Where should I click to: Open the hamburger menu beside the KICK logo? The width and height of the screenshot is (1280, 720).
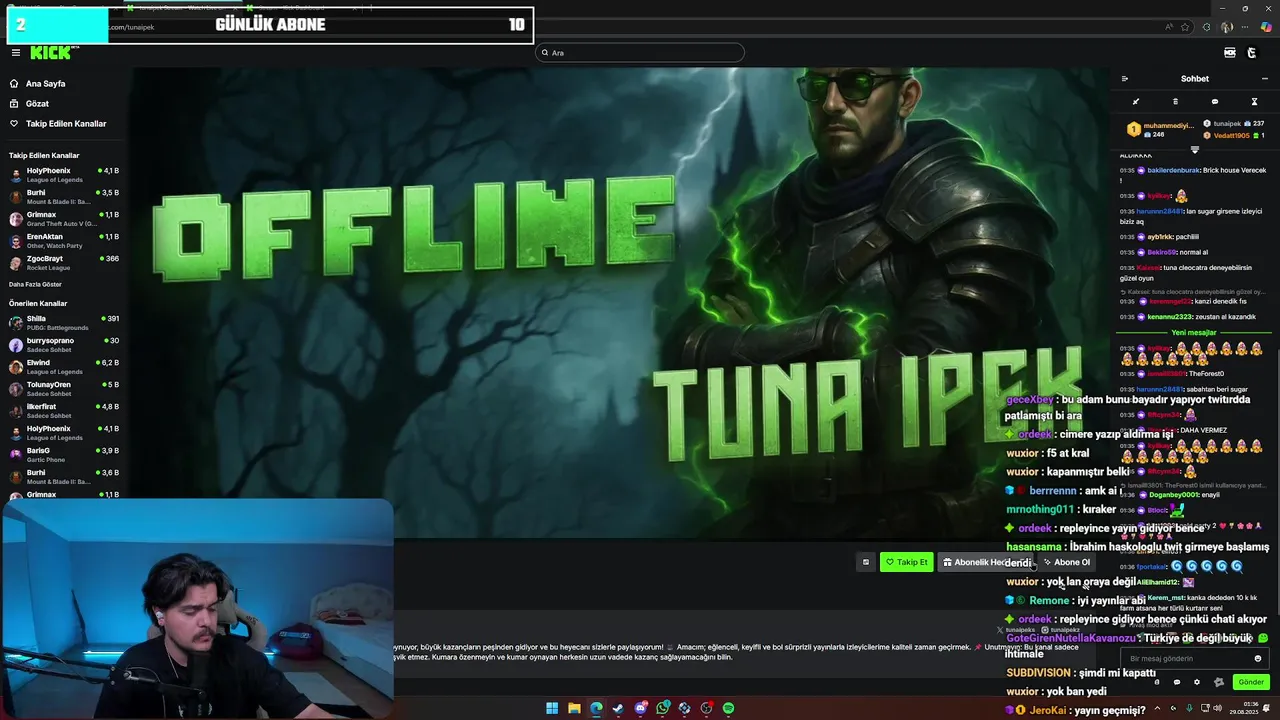[16, 53]
